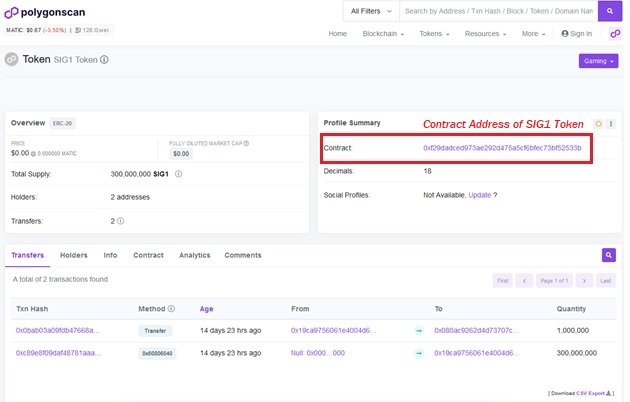The image size is (630, 402).
Task: Open the Analytics tab
Action: pos(194,255)
